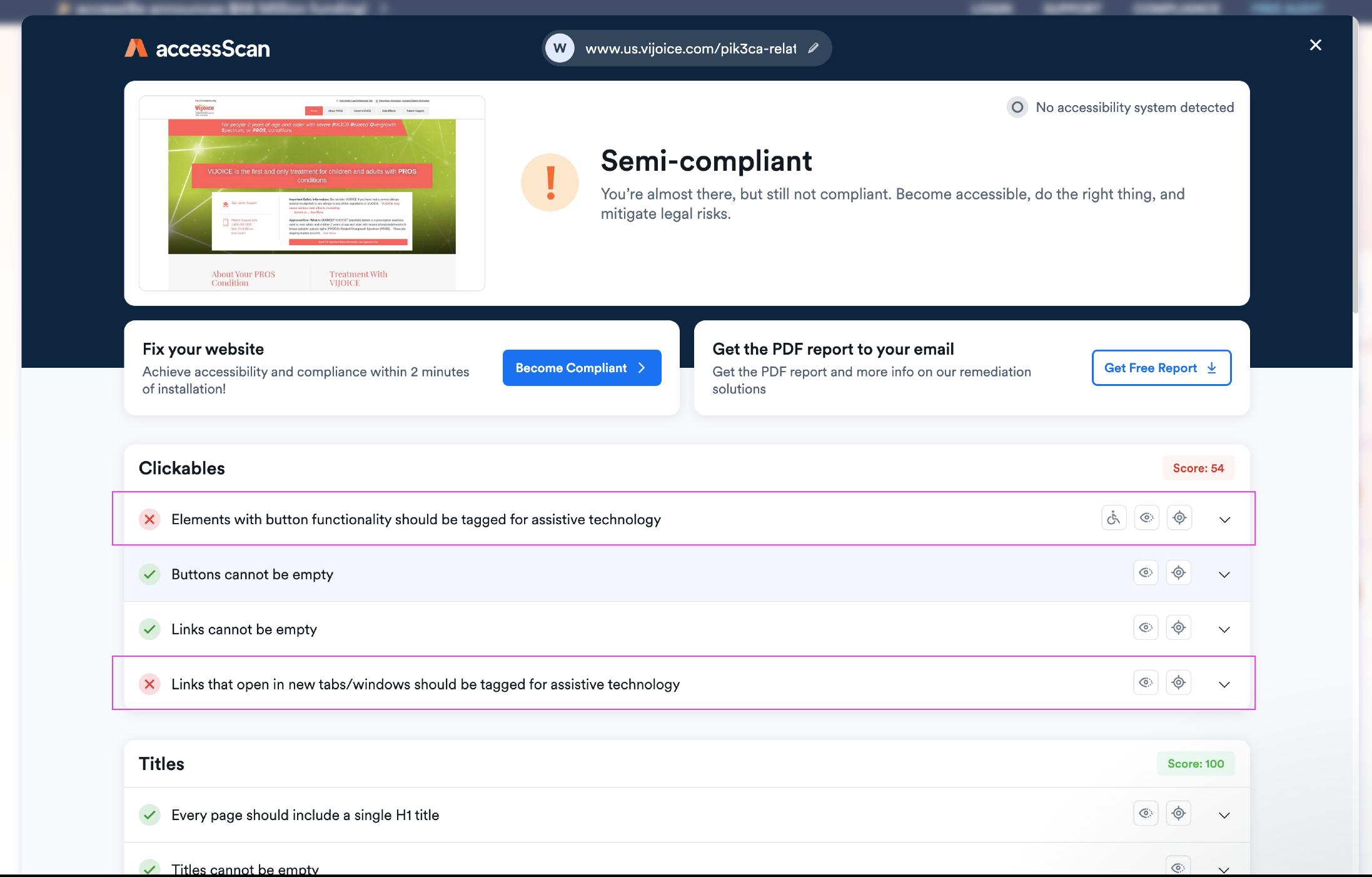
Task: Click the accessibility wheelchair icon in first row
Action: pos(1113,518)
